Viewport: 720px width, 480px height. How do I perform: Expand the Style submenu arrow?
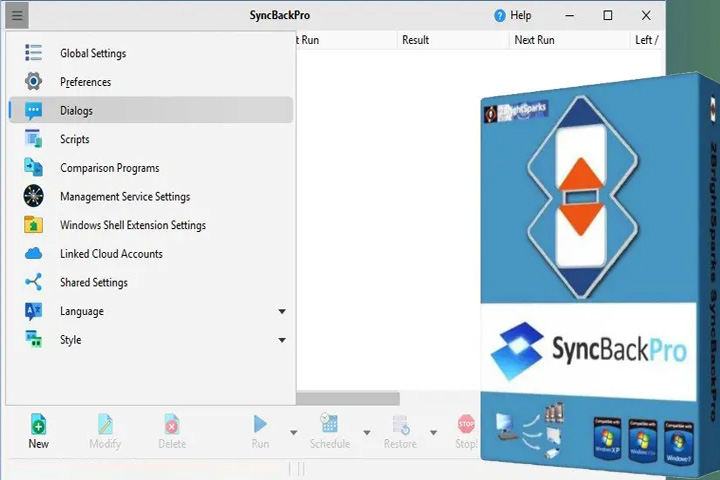(282, 340)
